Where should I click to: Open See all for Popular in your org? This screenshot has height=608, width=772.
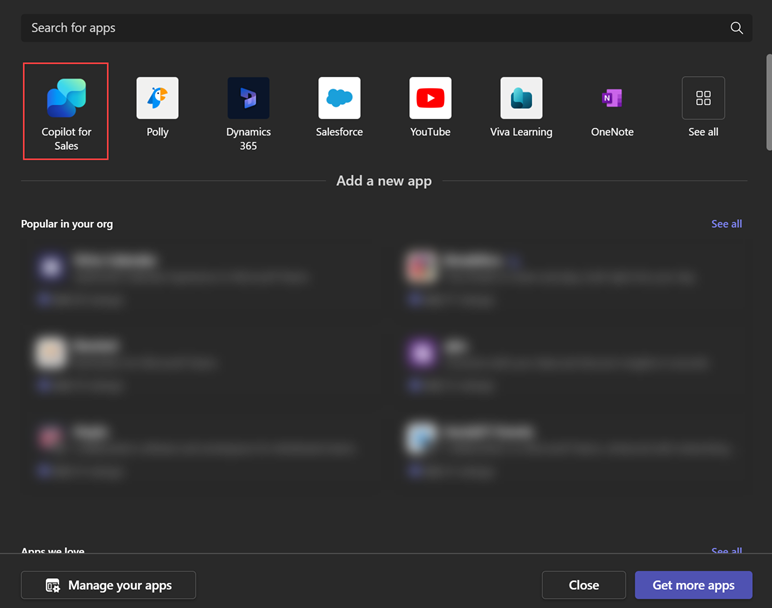tap(726, 224)
